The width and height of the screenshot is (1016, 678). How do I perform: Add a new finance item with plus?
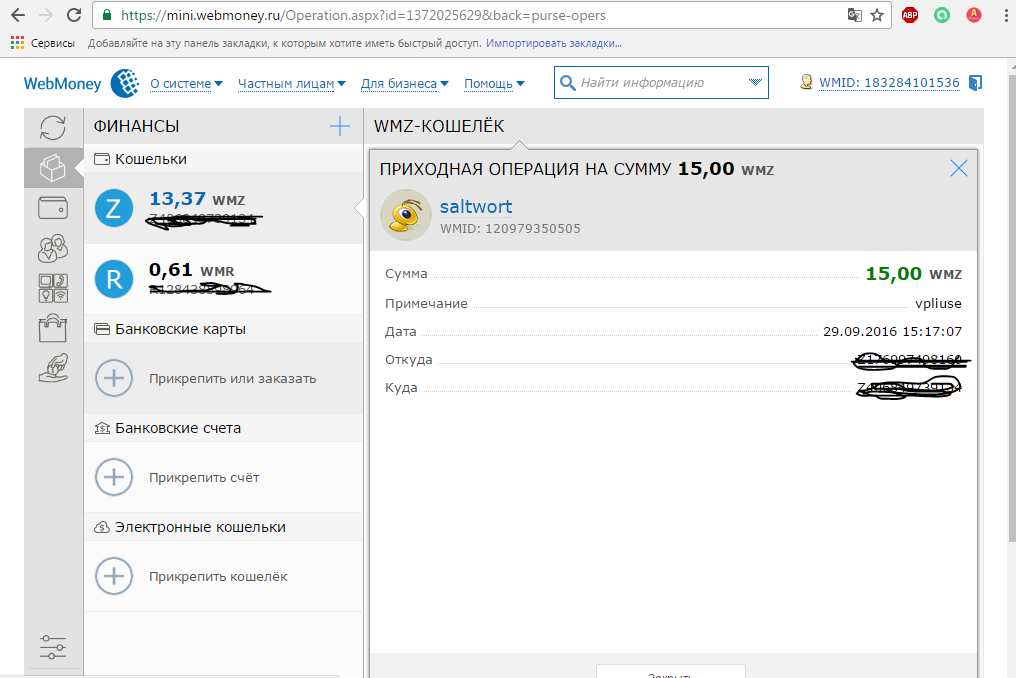340,126
